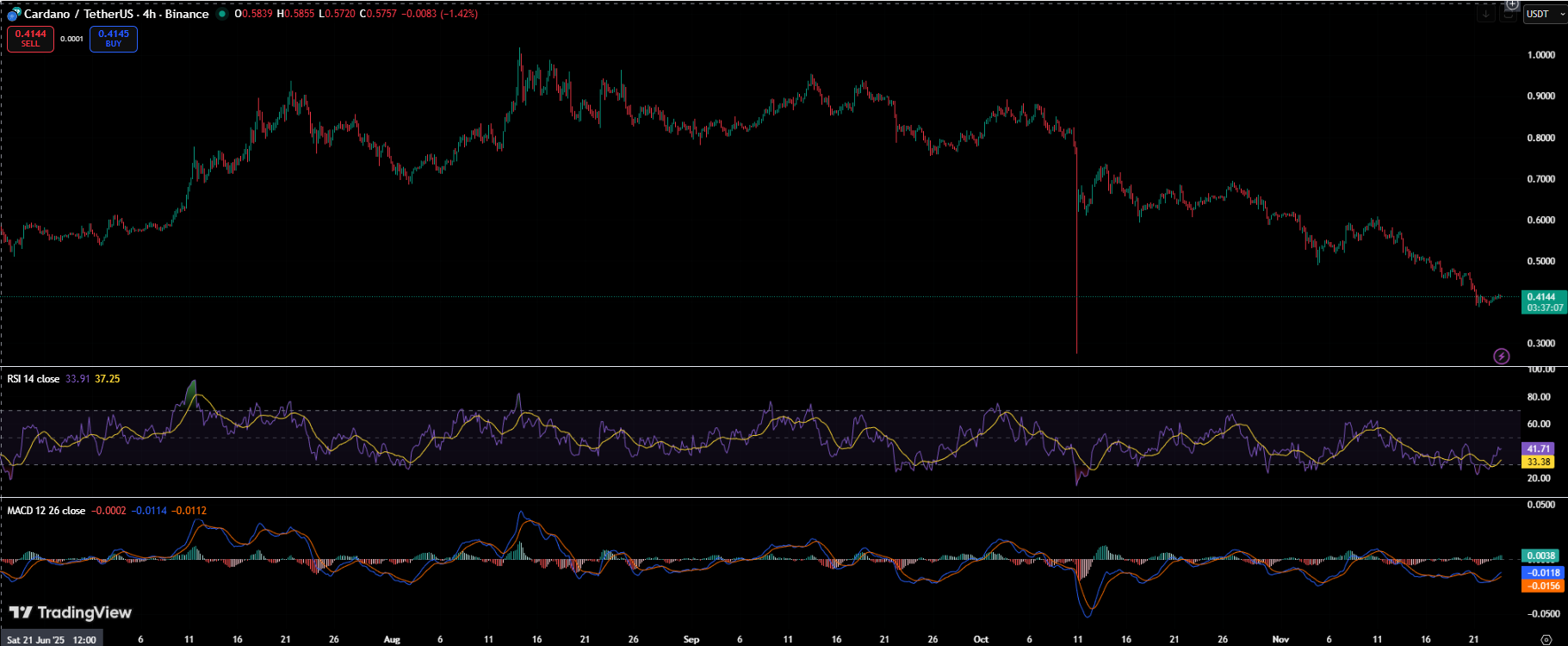Click the Cardano / TetherUS chart title

point(116,14)
